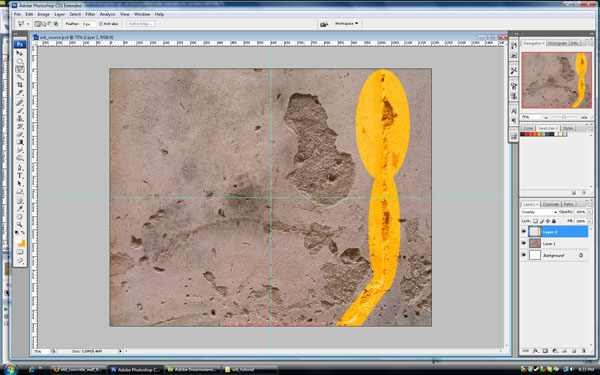Select the Eraser tool

pyautogui.click(x=20, y=134)
